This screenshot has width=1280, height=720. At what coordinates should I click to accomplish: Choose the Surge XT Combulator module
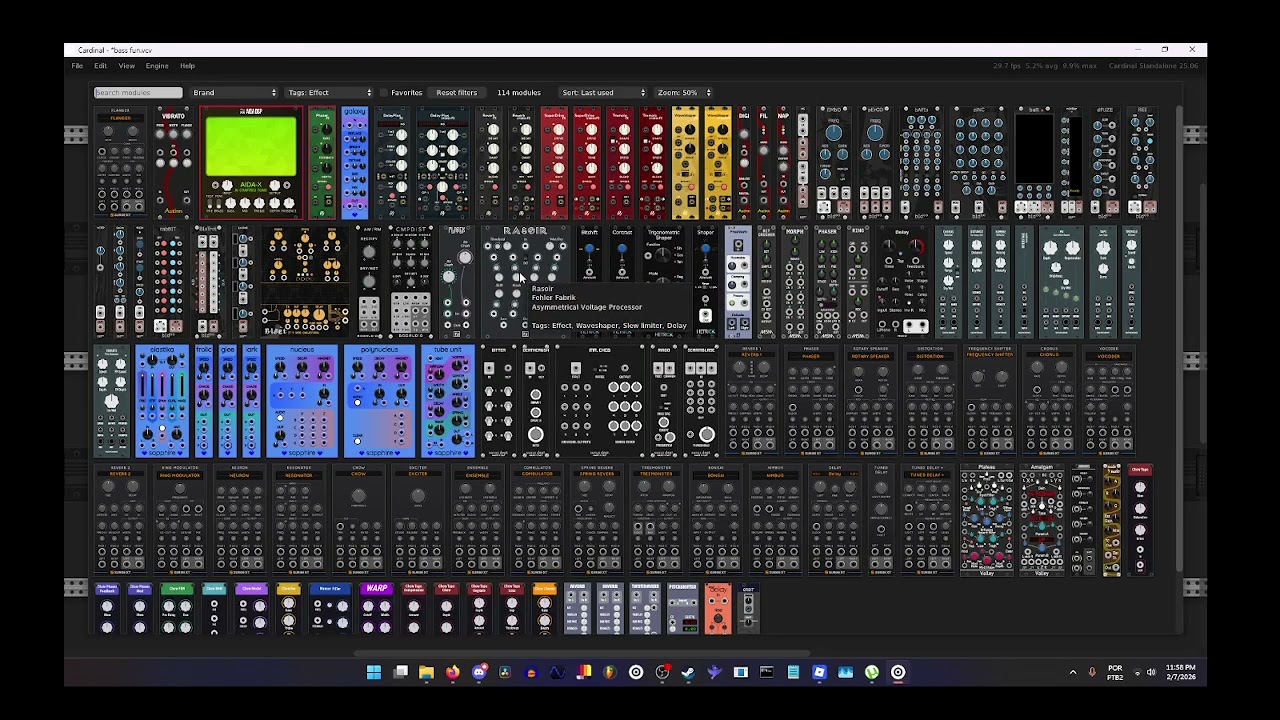tap(537, 520)
